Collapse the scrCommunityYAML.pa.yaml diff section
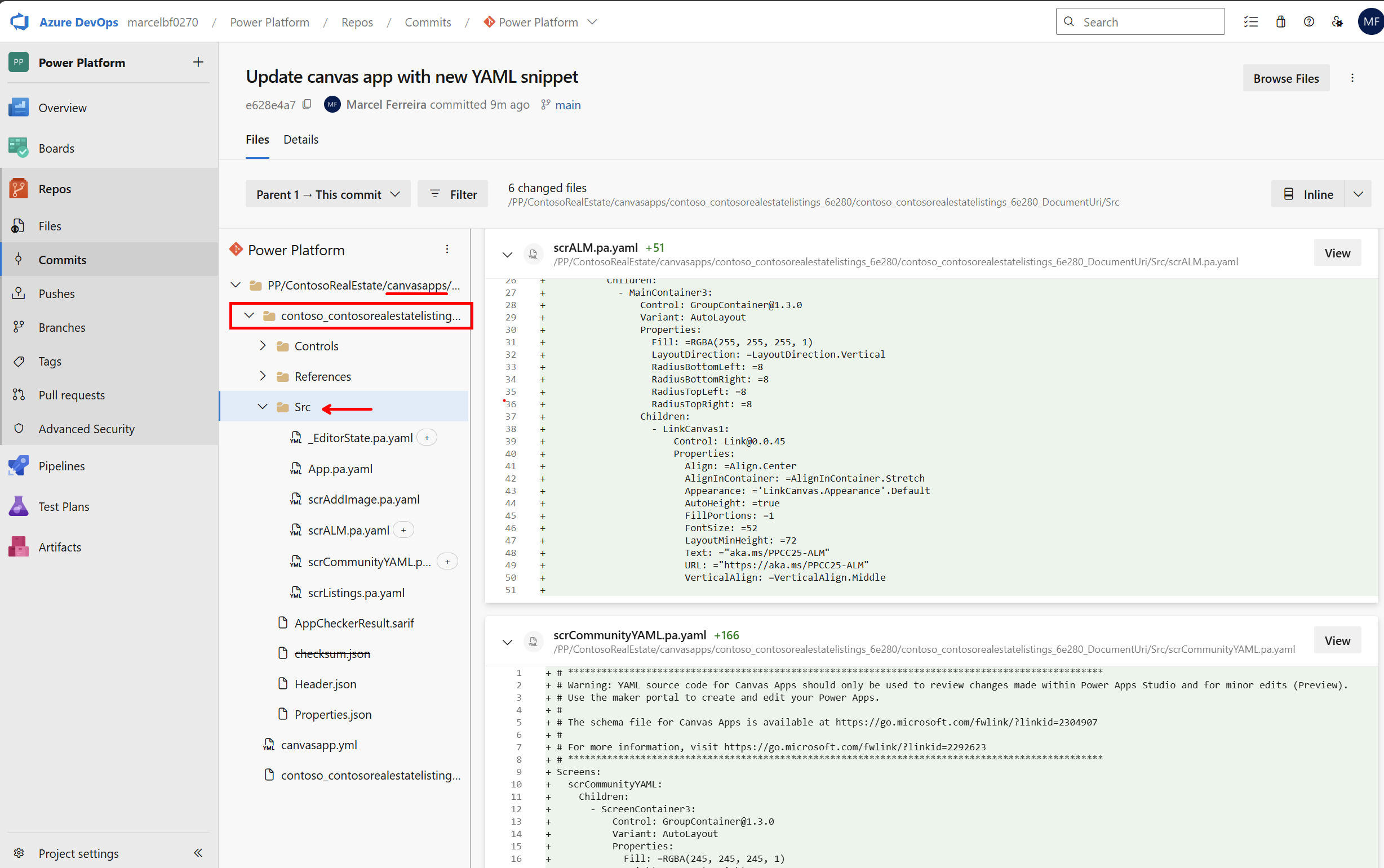 tap(508, 642)
